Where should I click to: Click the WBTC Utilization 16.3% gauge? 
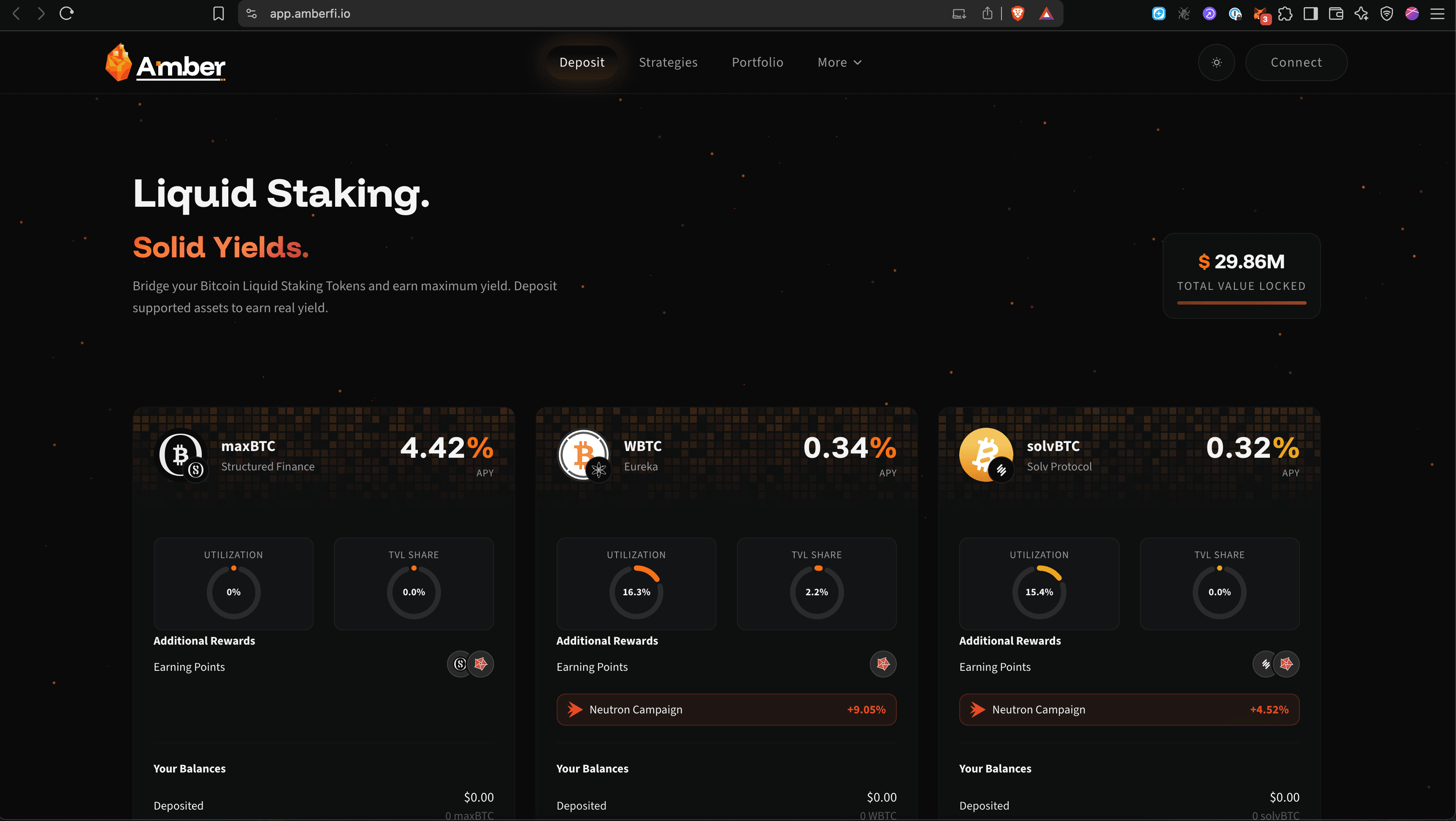tap(636, 591)
